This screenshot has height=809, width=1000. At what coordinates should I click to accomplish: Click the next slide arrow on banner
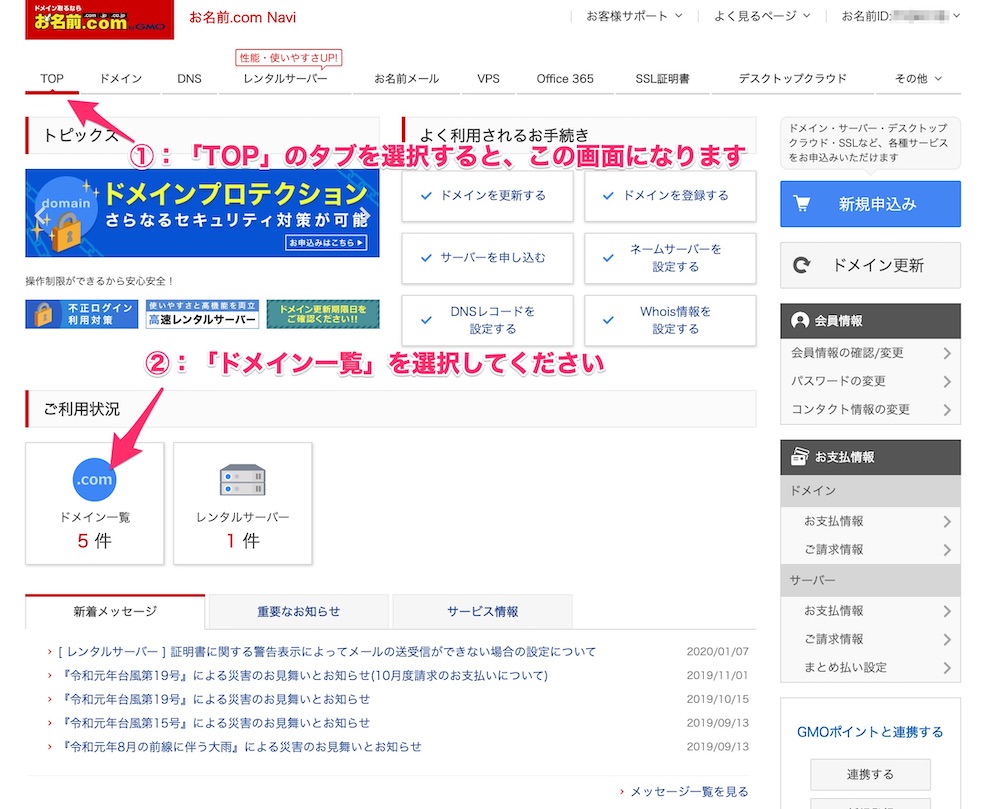click(x=364, y=215)
